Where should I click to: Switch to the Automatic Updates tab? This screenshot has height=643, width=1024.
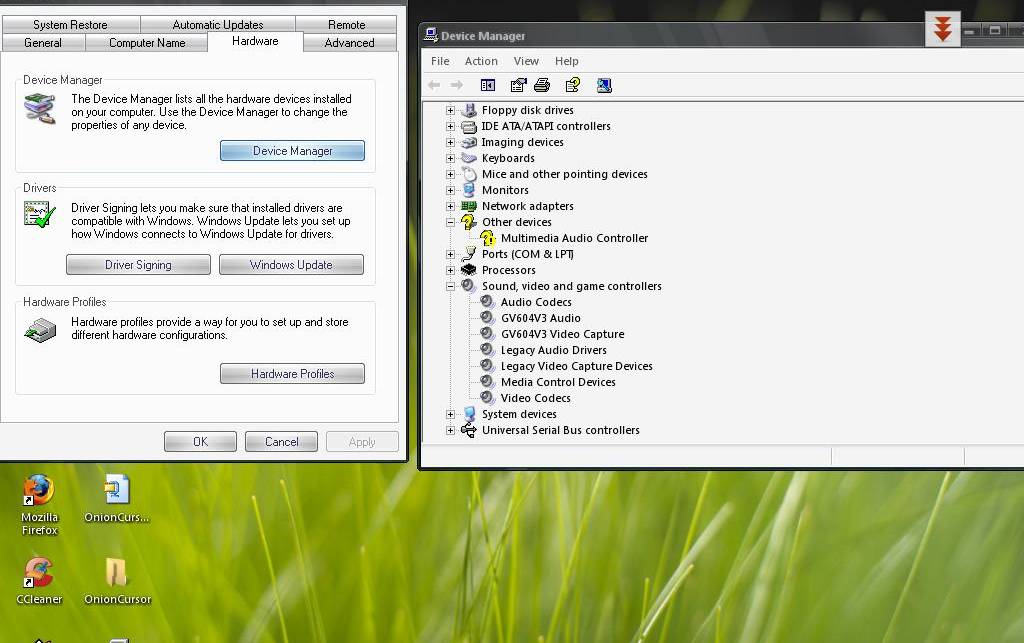pos(217,25)
